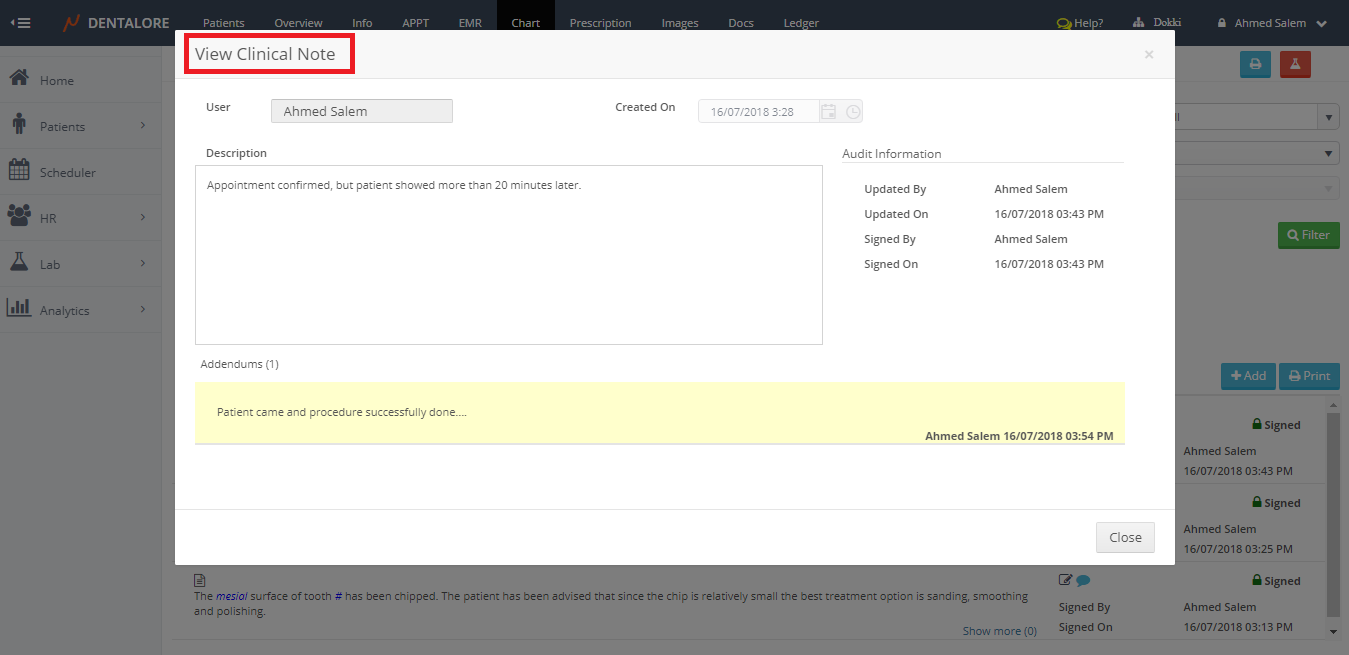Click the red flask icon button
The height and width of the screenshot is (655, 1349).
tap(1295, 64)
